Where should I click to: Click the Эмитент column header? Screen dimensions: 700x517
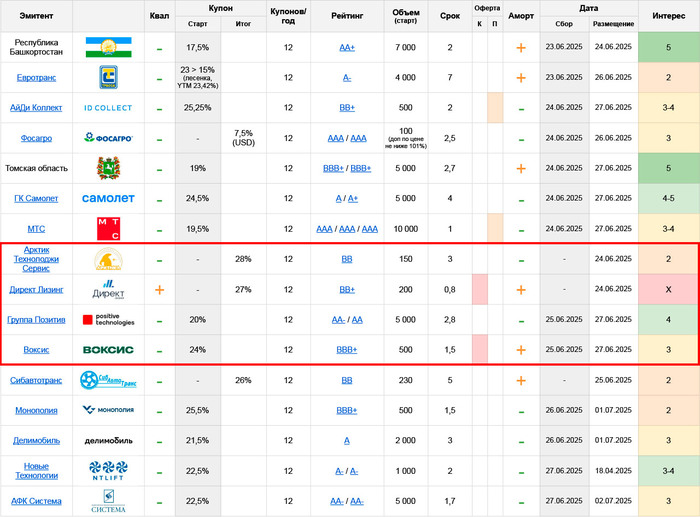(x=36, y=16)
